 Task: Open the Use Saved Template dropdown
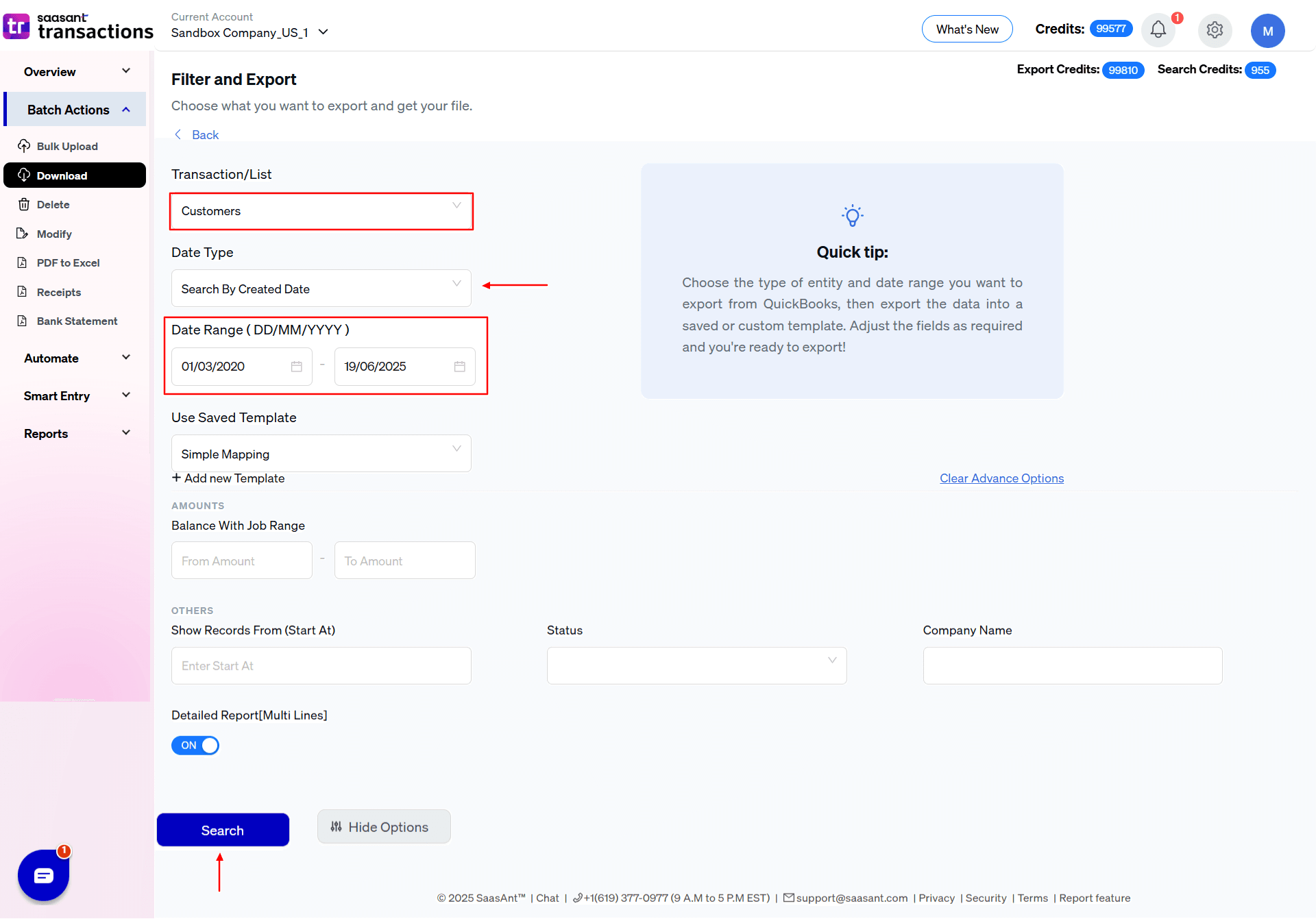click(321, 454)
